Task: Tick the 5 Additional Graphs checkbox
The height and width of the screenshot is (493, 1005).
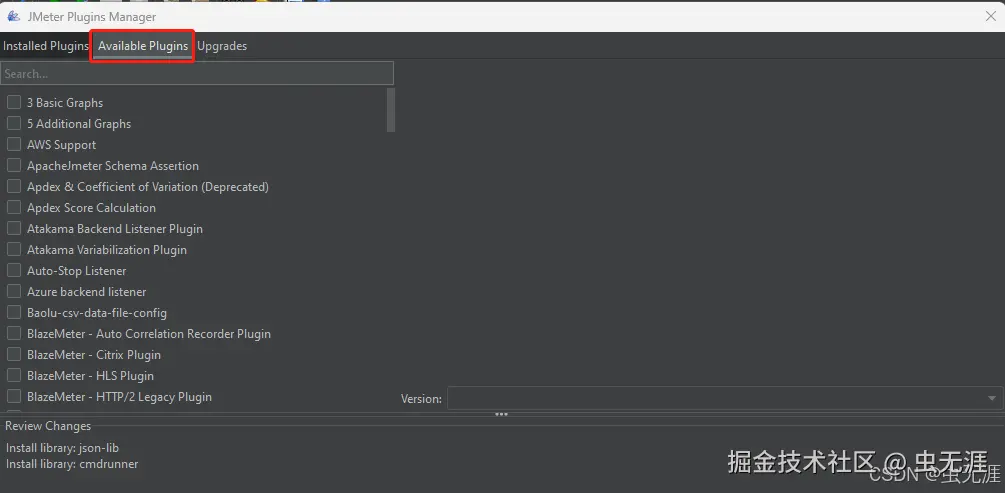Action: (x=14, y=123)
